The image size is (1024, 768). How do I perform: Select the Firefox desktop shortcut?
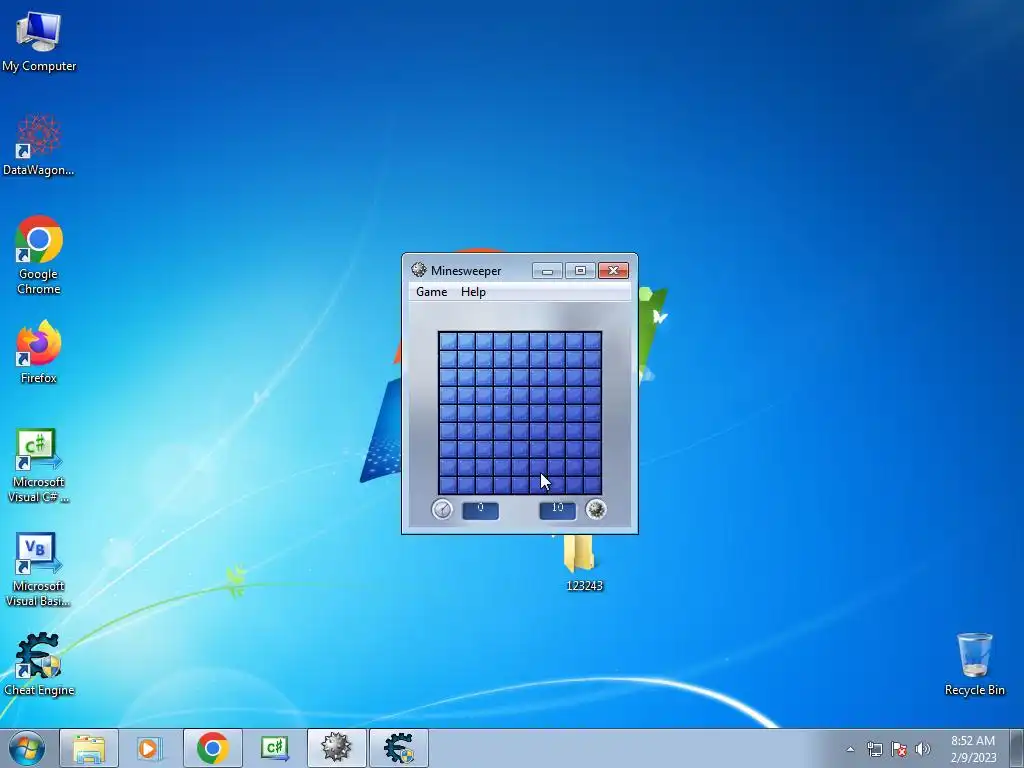39,352
